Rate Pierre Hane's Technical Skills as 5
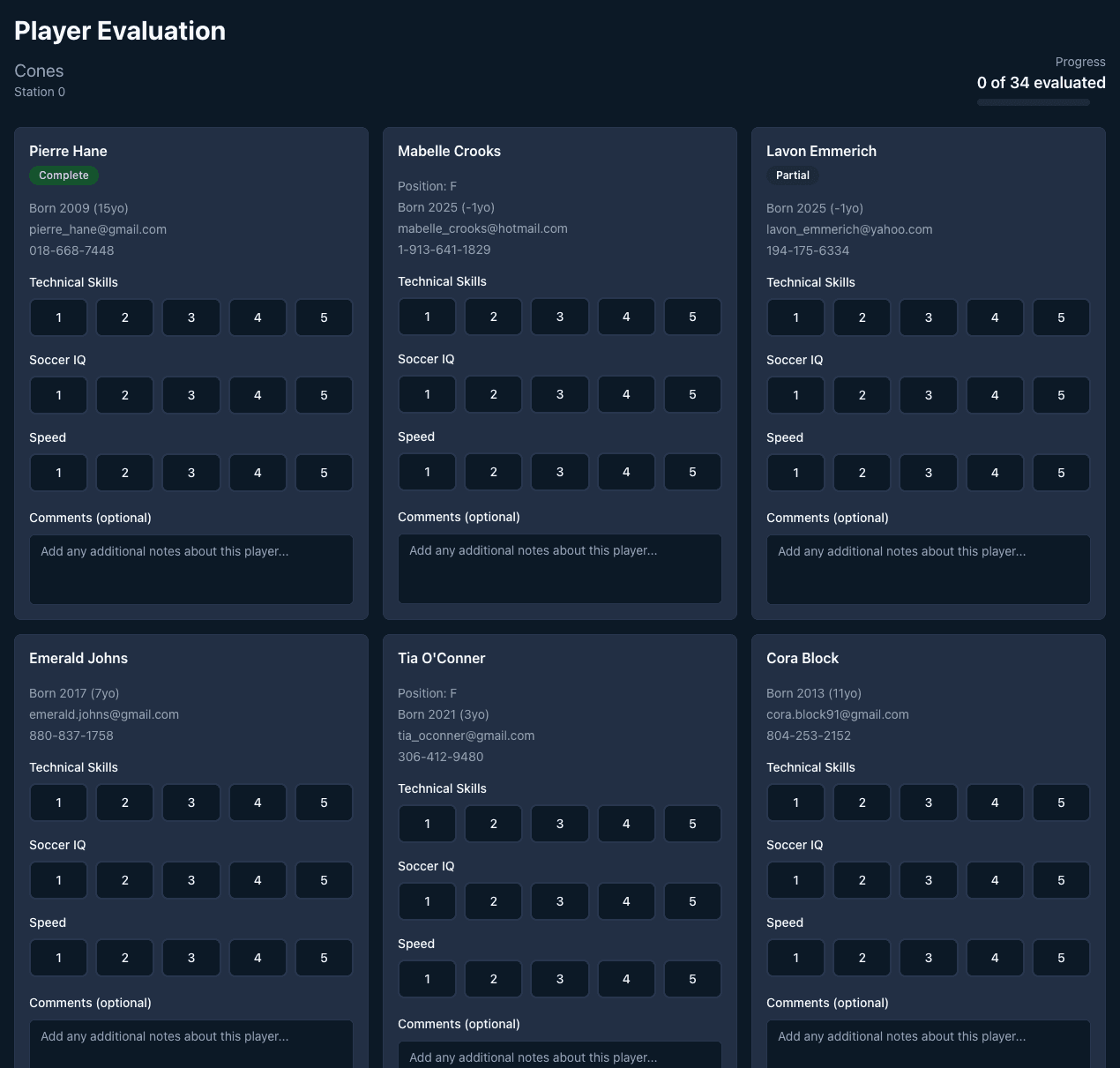1120x1068 pixels. [x=324, y=317]
